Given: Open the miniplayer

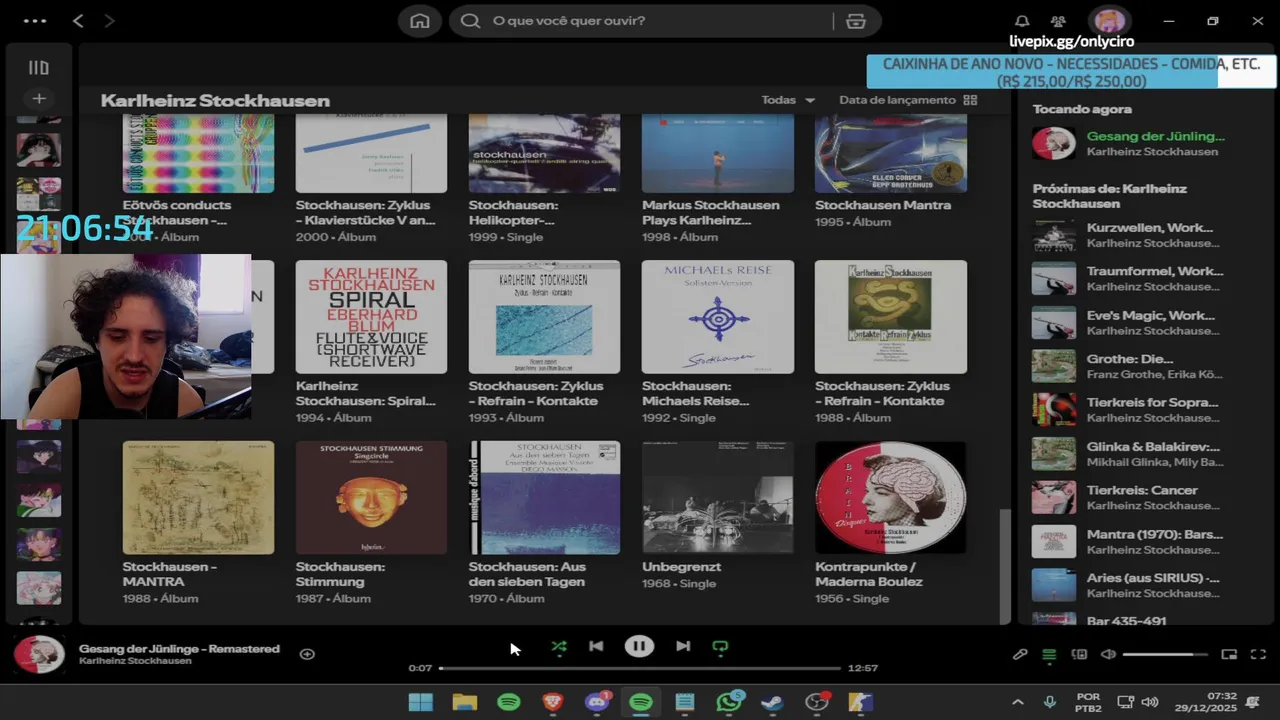Looking at the screenshot, I should pyautogui.click(x=1229, y=654).
